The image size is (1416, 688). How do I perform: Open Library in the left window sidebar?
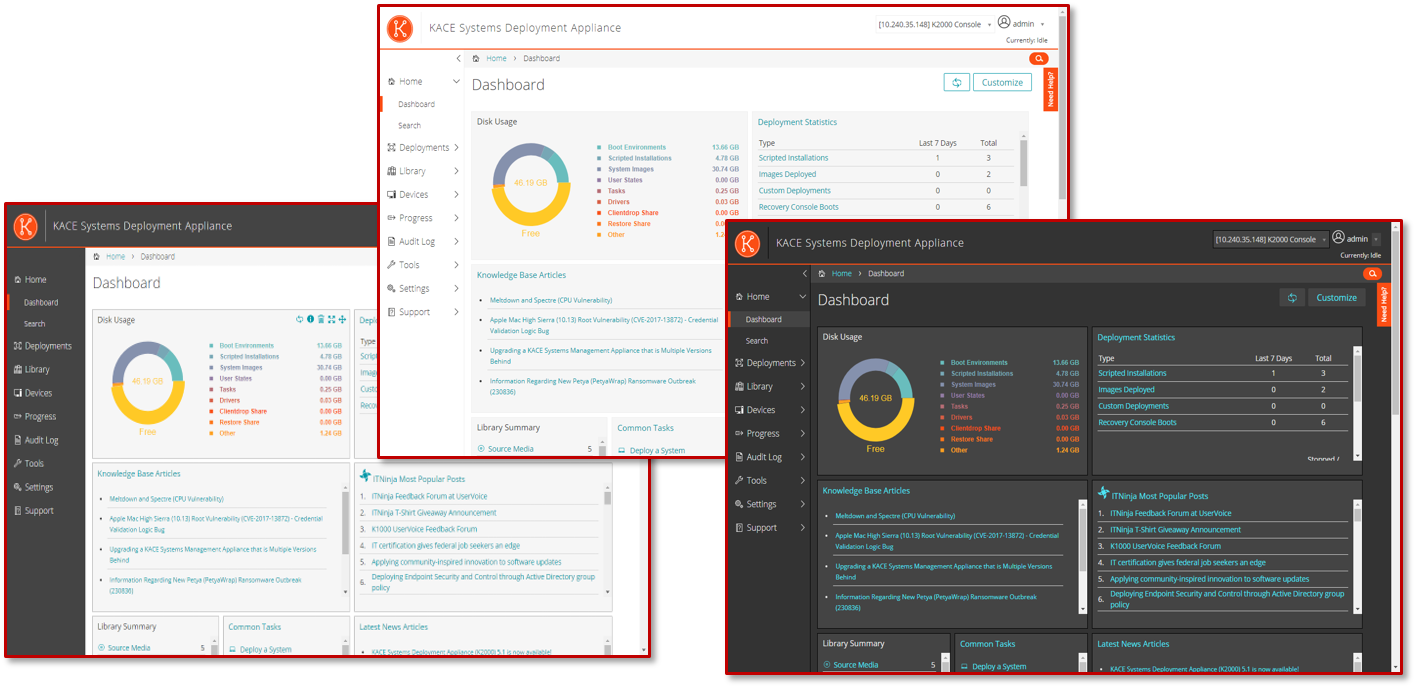[x=31, y=369]
